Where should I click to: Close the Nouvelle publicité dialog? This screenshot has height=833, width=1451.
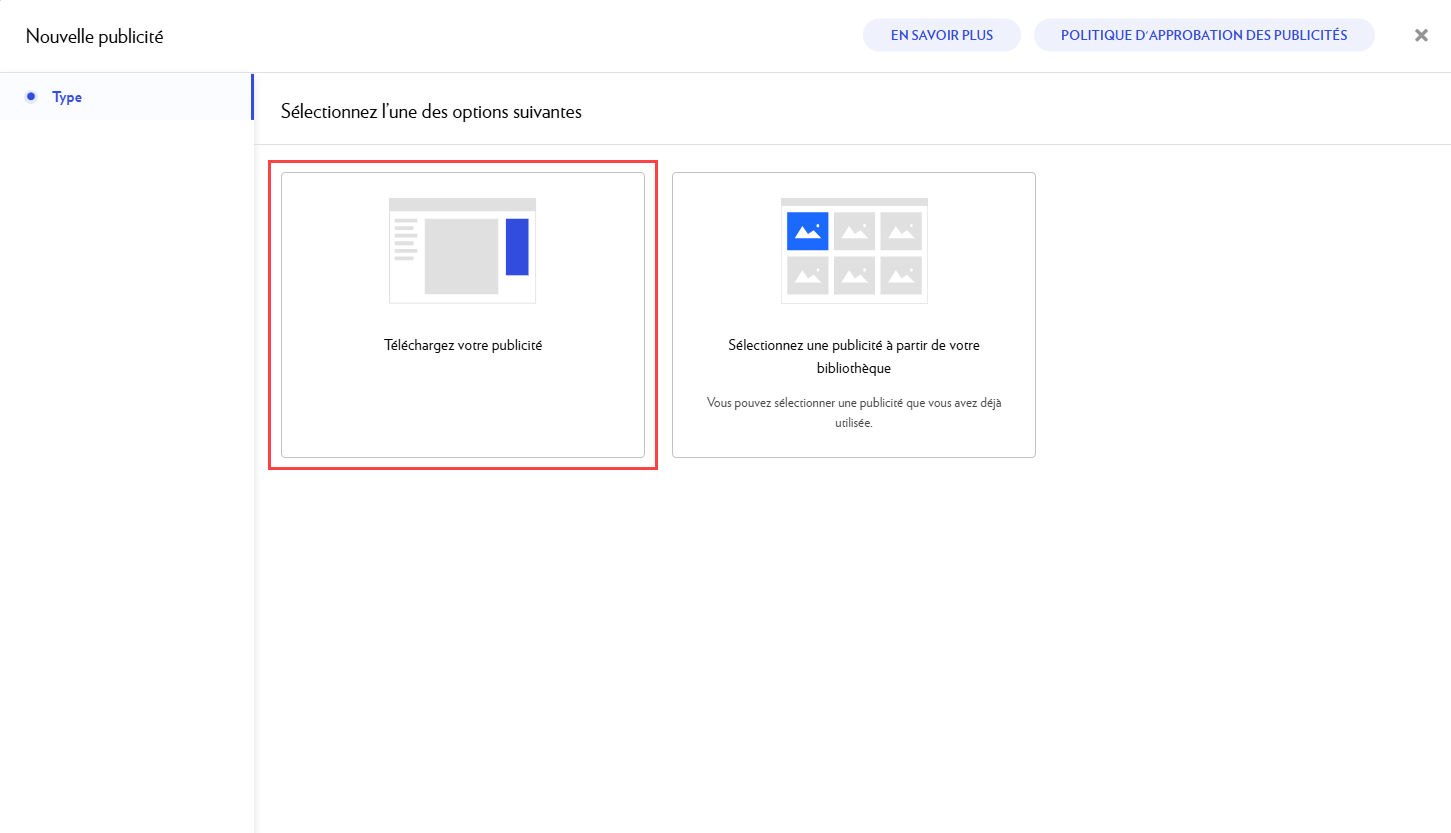(1421, 35)
